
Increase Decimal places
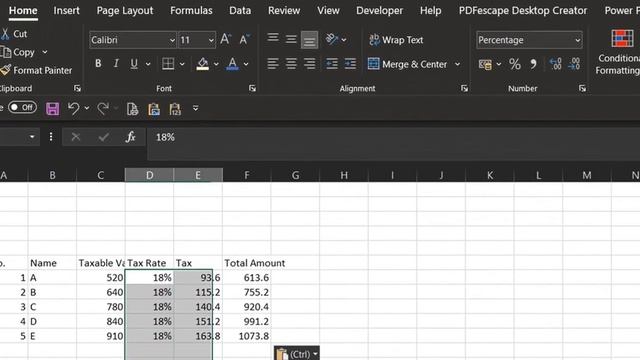[556, 64]
